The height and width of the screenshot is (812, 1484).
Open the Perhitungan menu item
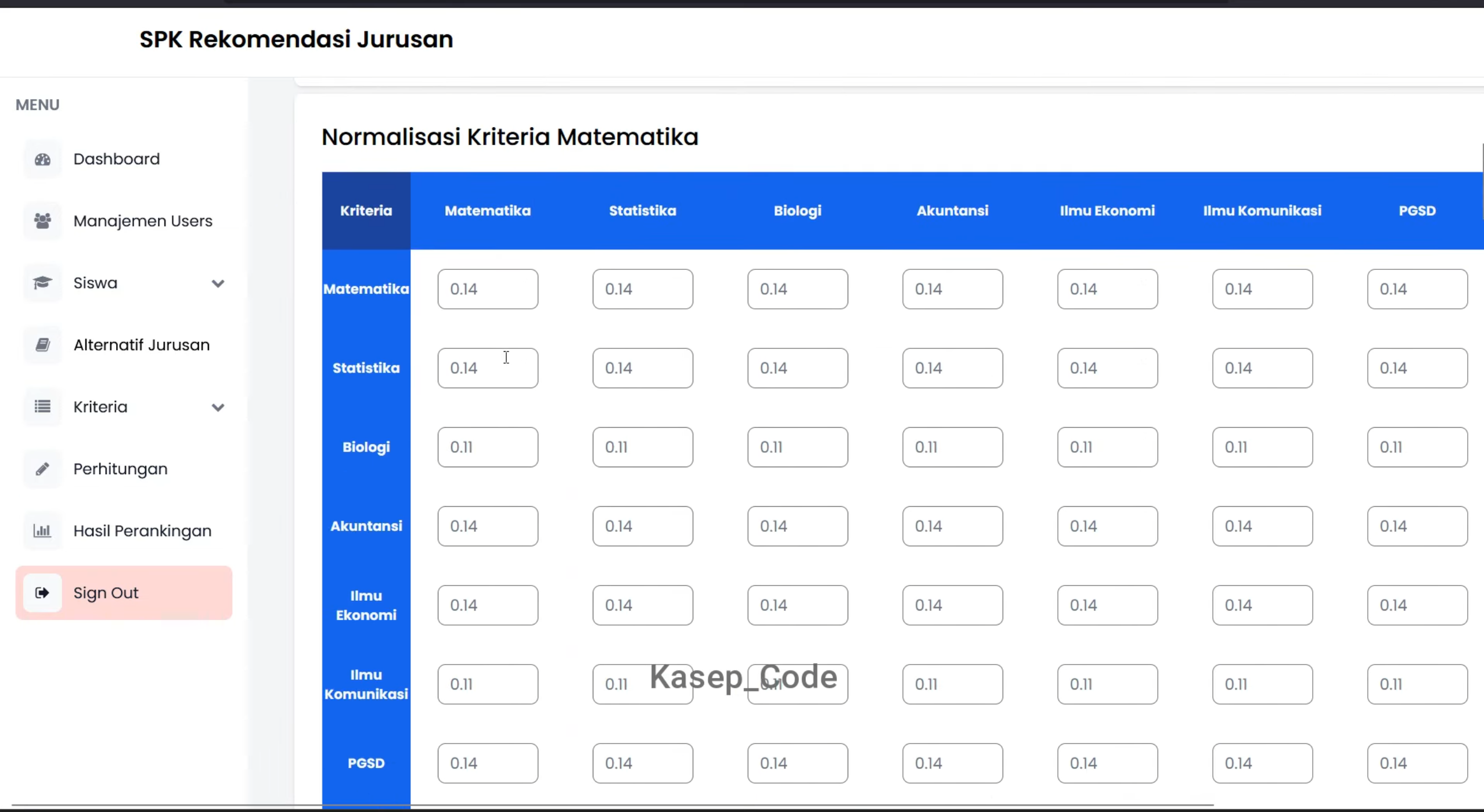coord(124,469)
